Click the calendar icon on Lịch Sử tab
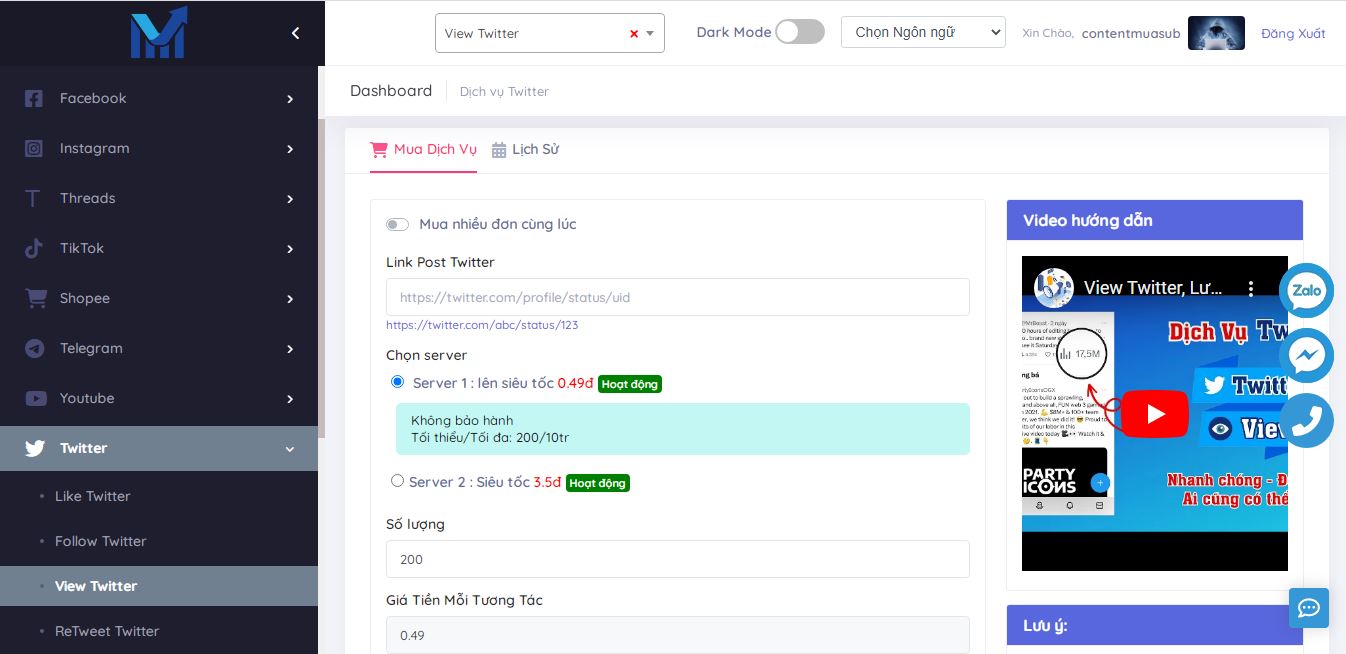This screenshot has height=654, width=1346. 499,150
